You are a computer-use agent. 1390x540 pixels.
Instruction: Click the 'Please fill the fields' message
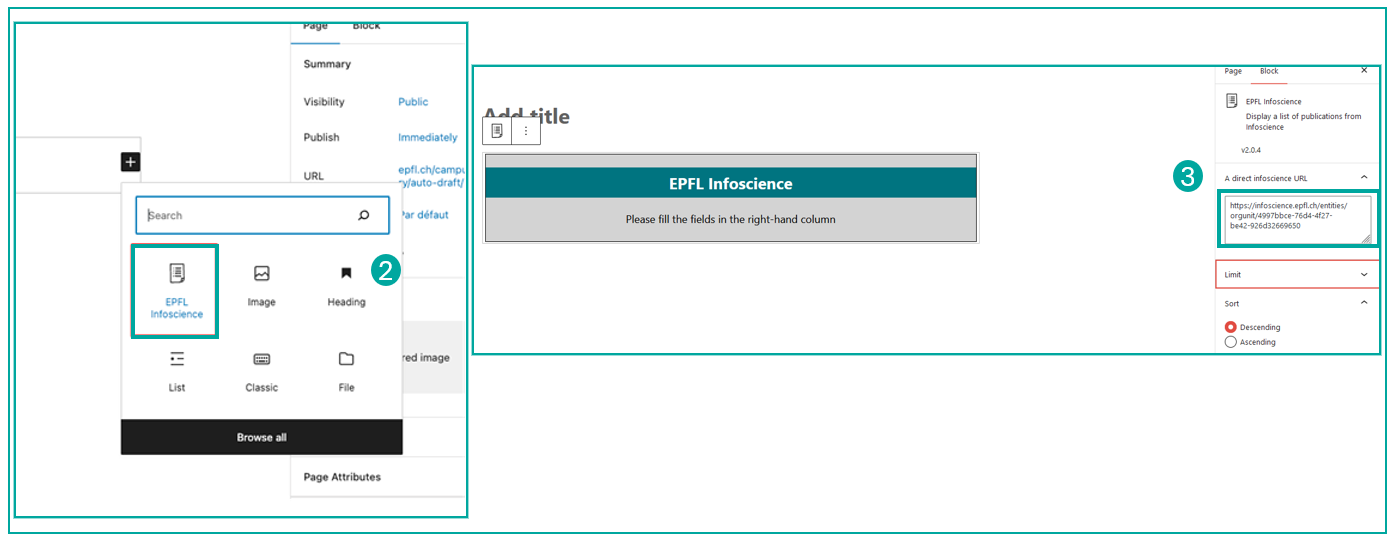(x=730, y=219)
